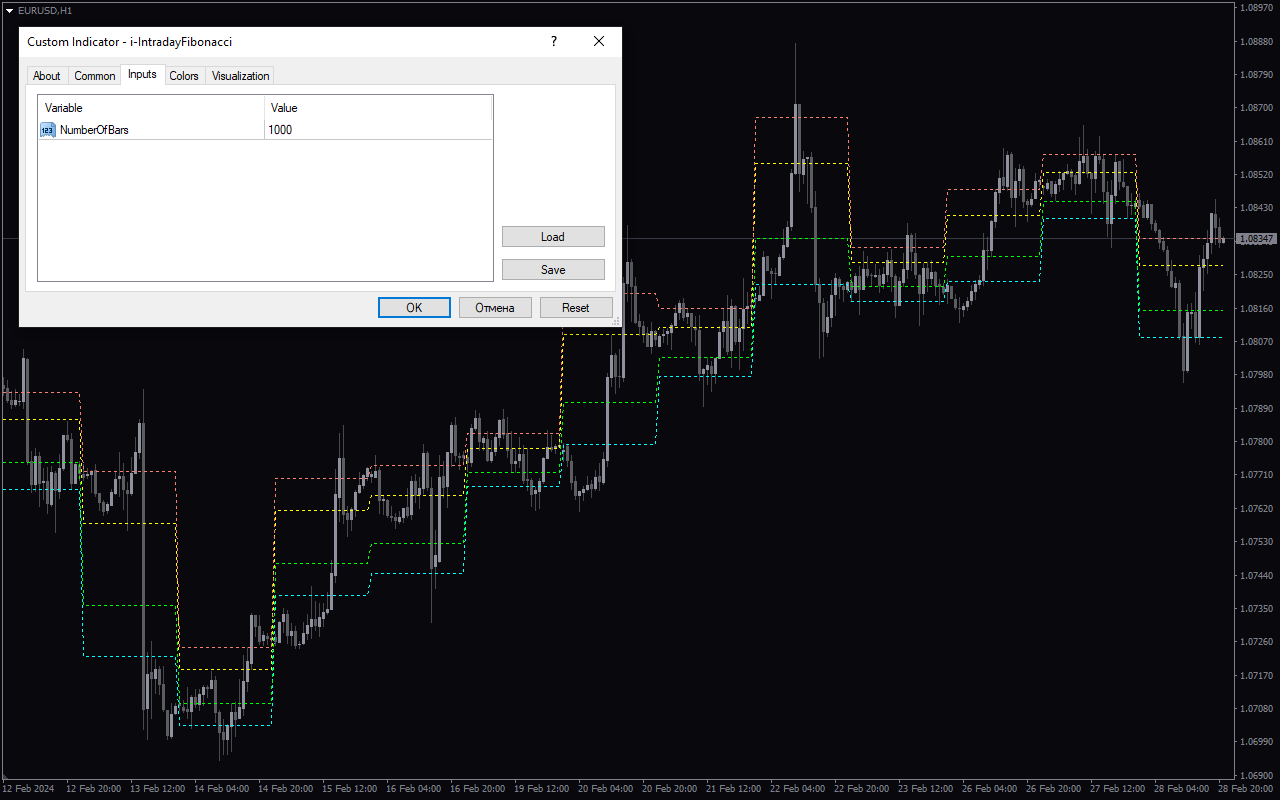This screenshot has height=800, width=1280.
Task: Switch to the Visualization tab
Action: point(240,76)
